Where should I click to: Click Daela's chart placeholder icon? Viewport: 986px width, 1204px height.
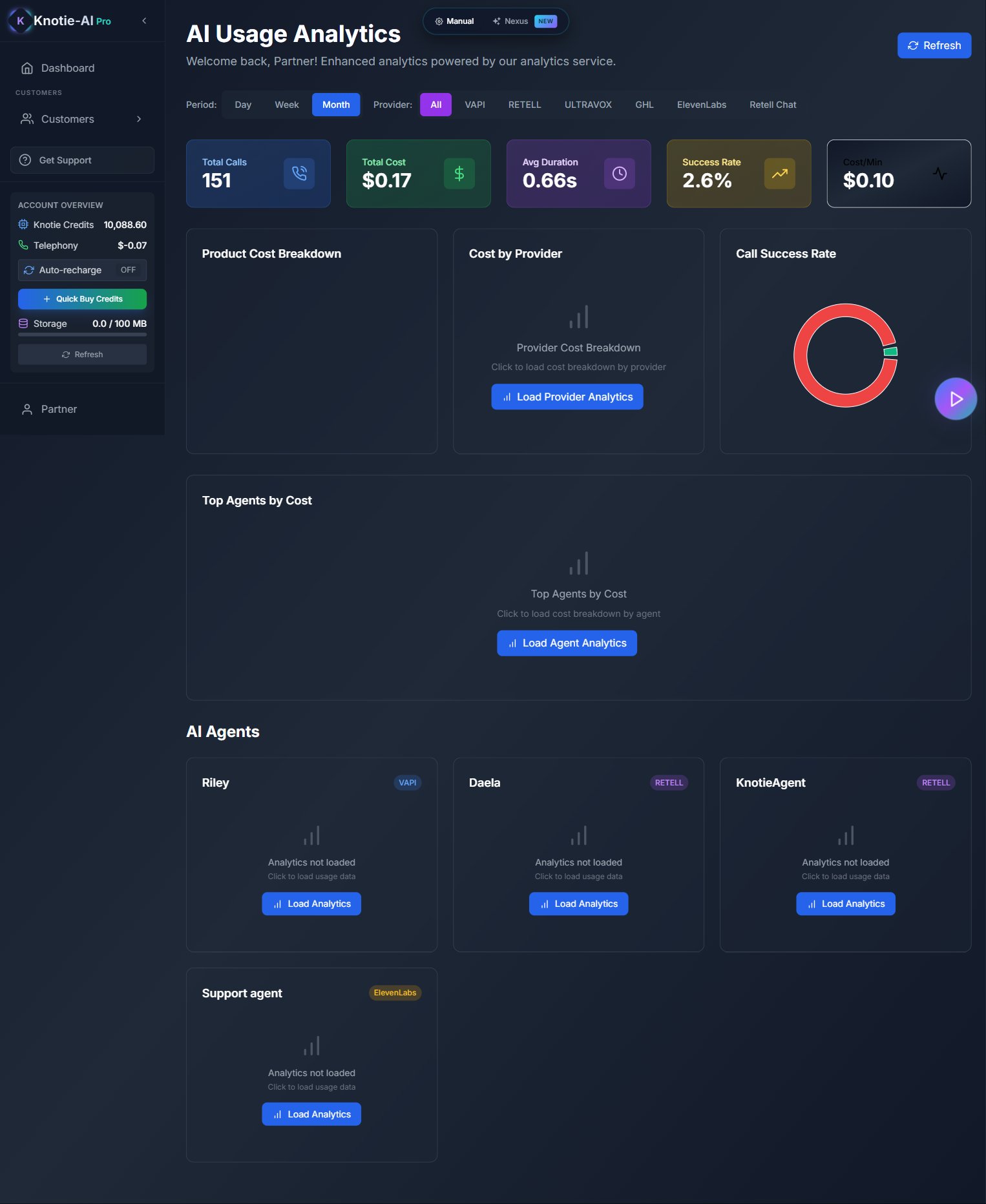pos(579,836)
